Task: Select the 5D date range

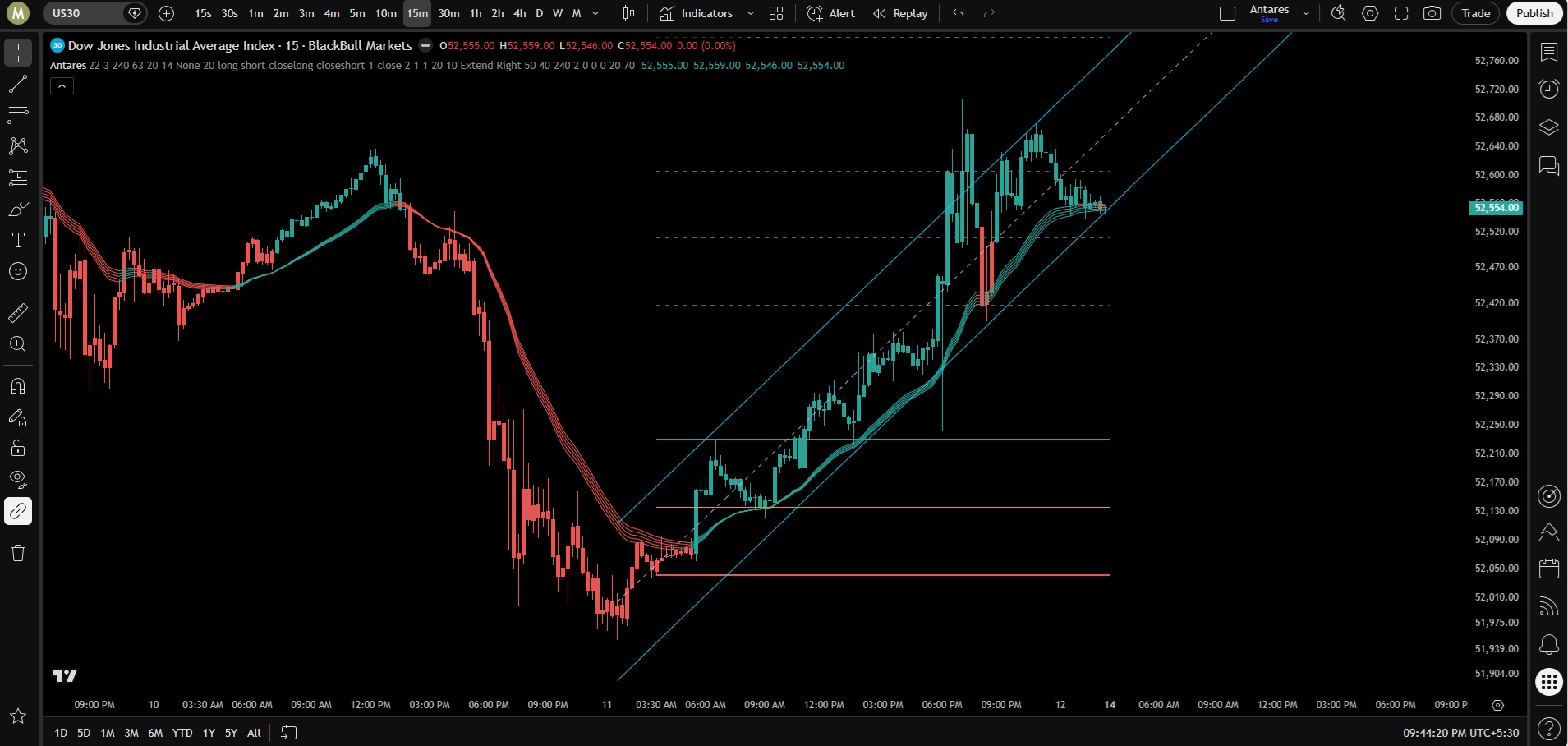Action: tap(84, 733)
